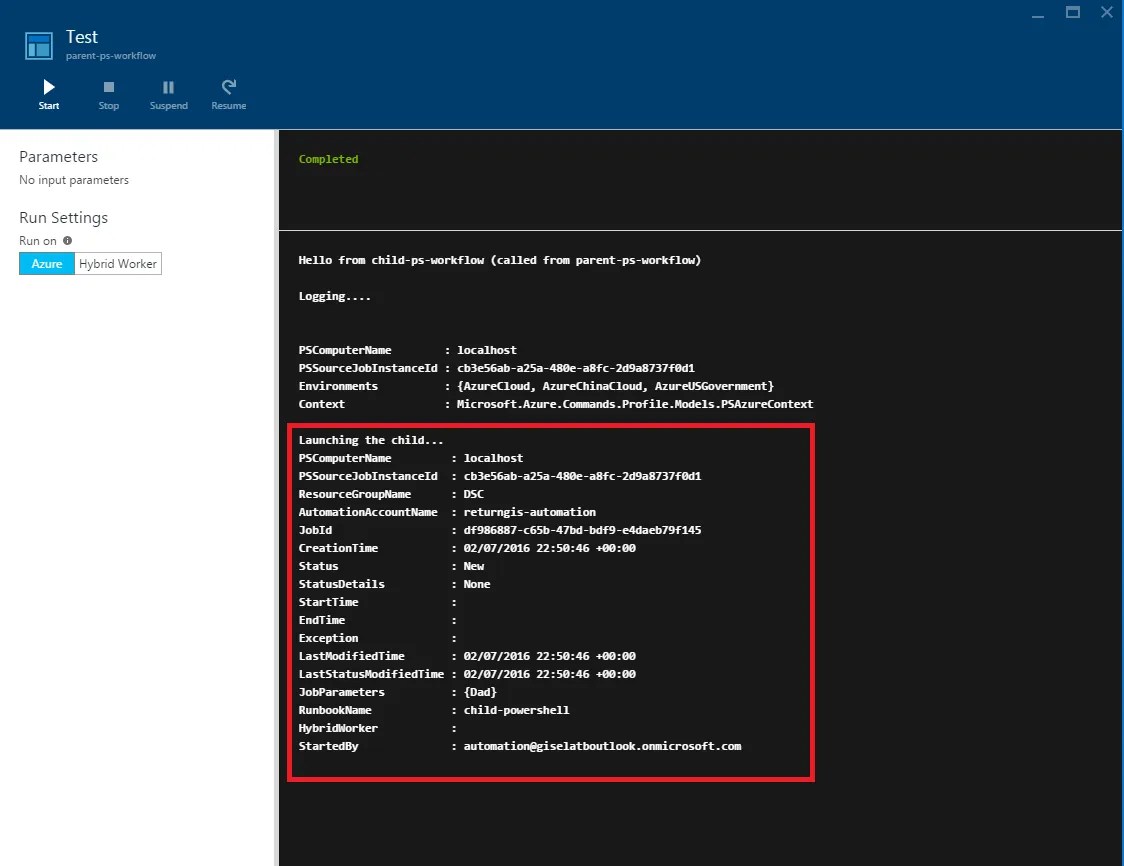
Task: Click the Completed status text
Action: coord(328,159)
